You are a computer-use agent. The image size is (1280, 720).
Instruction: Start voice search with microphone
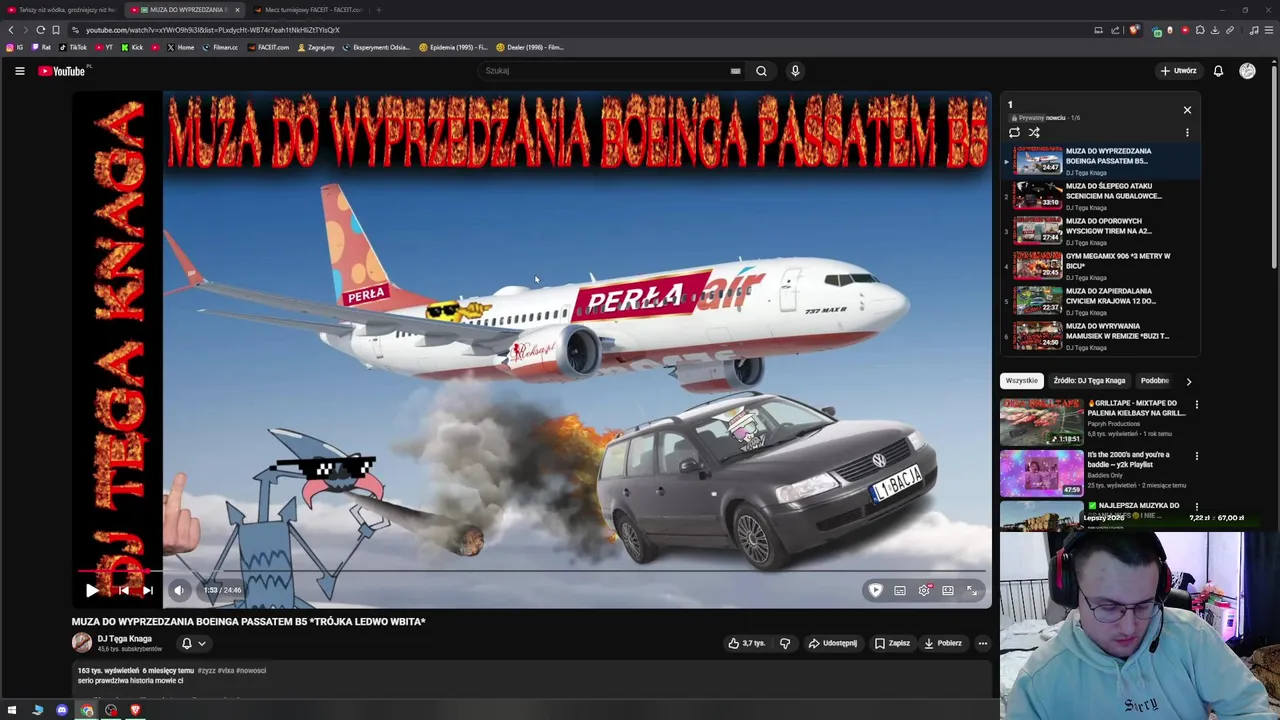coord(795,71)
